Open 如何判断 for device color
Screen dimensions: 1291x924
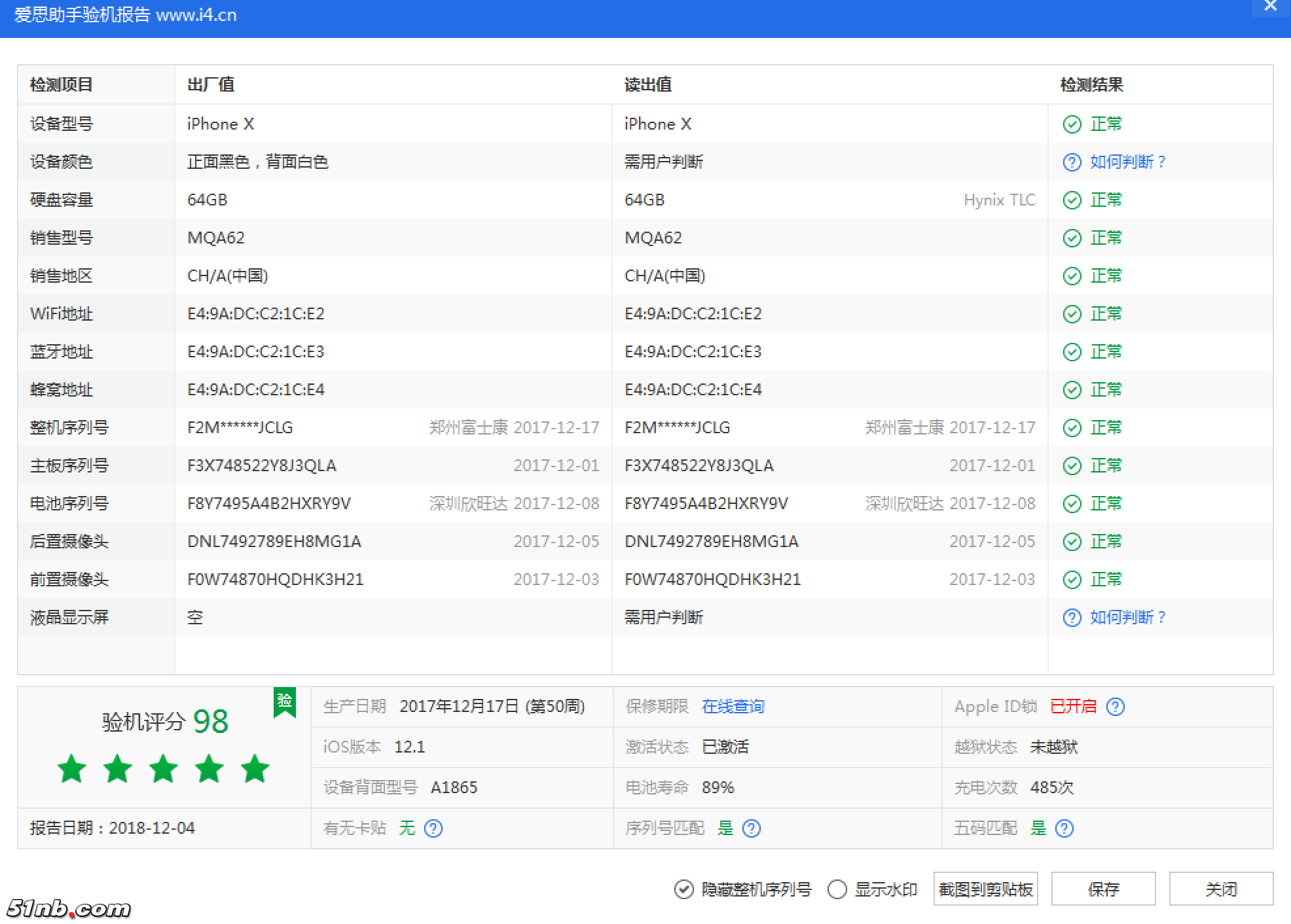coord(1127,162)
